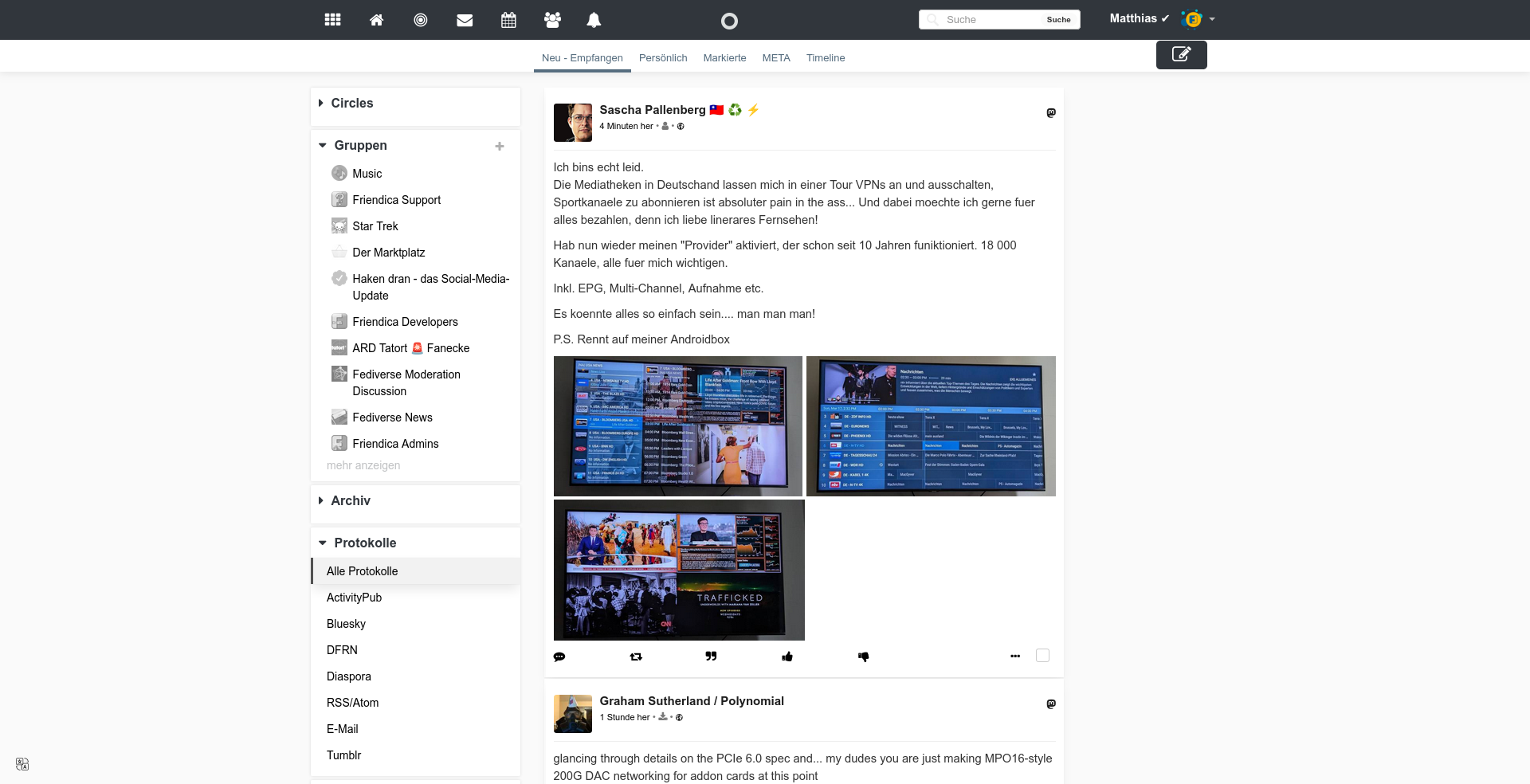Open contacts people icon
1530x784 pixels.
[552, 20]
